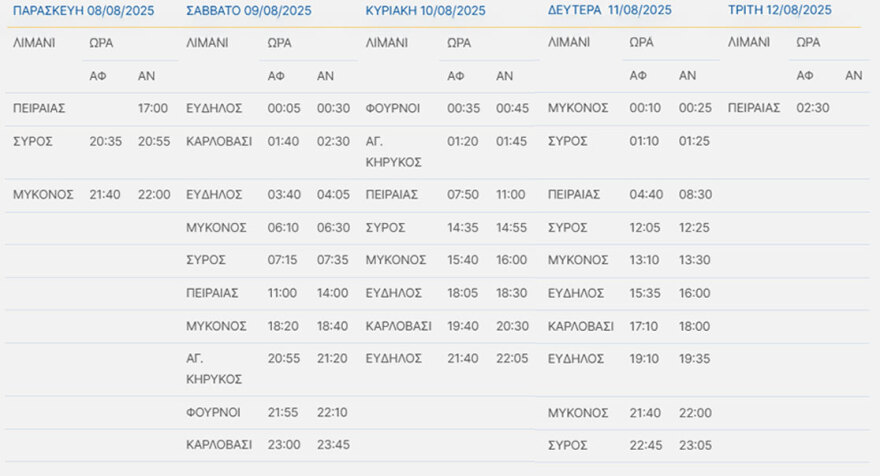Click ΦΟΥΡΝΟΙ in the ΚΥΡΙΑΚΗ schedule
This screenshot has width=880, height=476.
tap(392, 108)
